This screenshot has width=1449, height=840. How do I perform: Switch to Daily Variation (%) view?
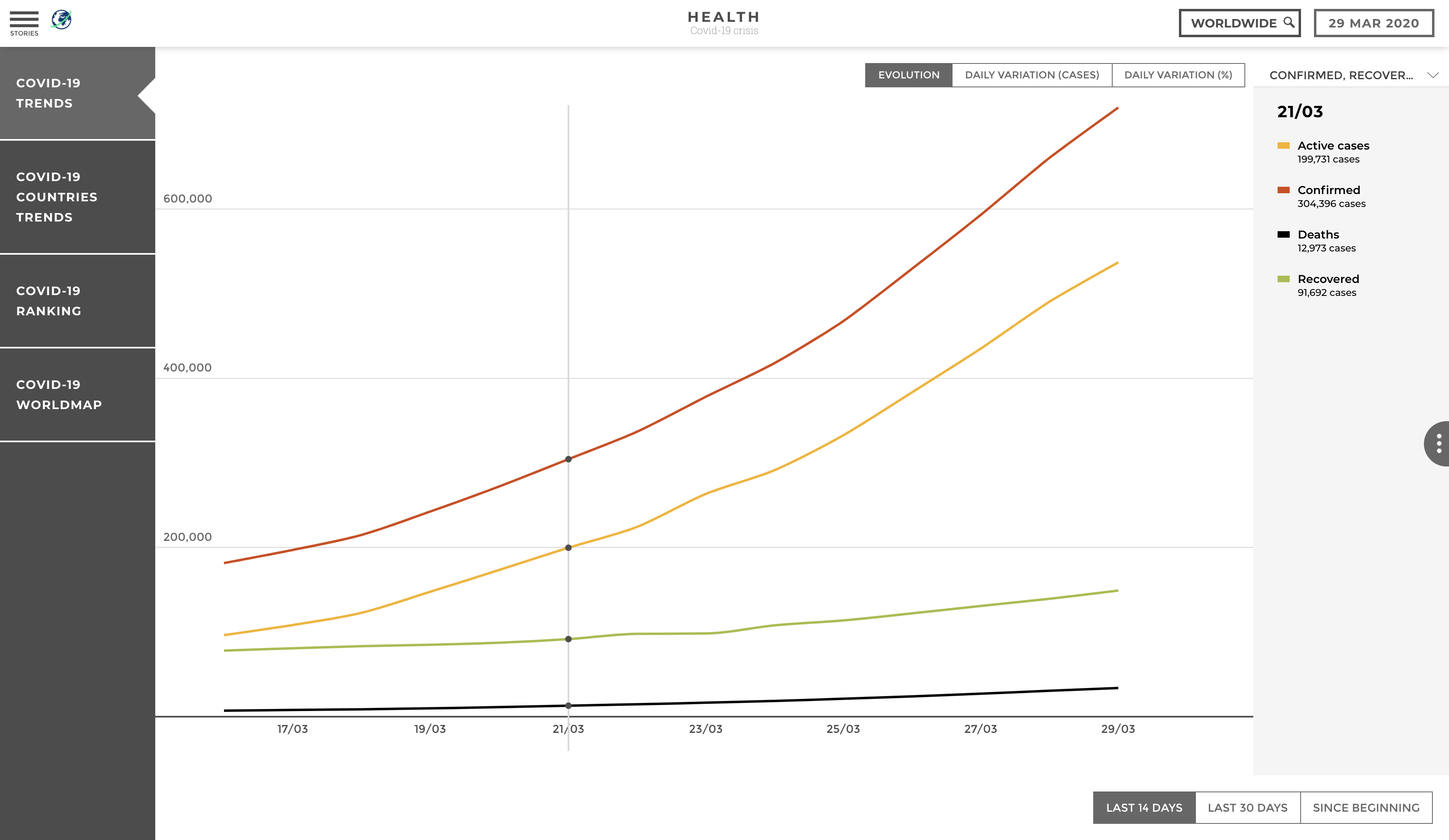click(x=1178, y=75)
